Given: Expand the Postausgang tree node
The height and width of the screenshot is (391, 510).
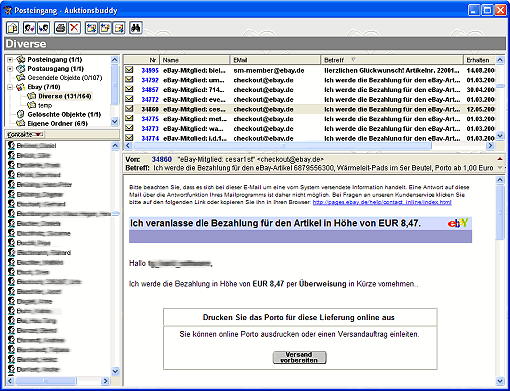Looking at the screenshot, I should point(10,69).
